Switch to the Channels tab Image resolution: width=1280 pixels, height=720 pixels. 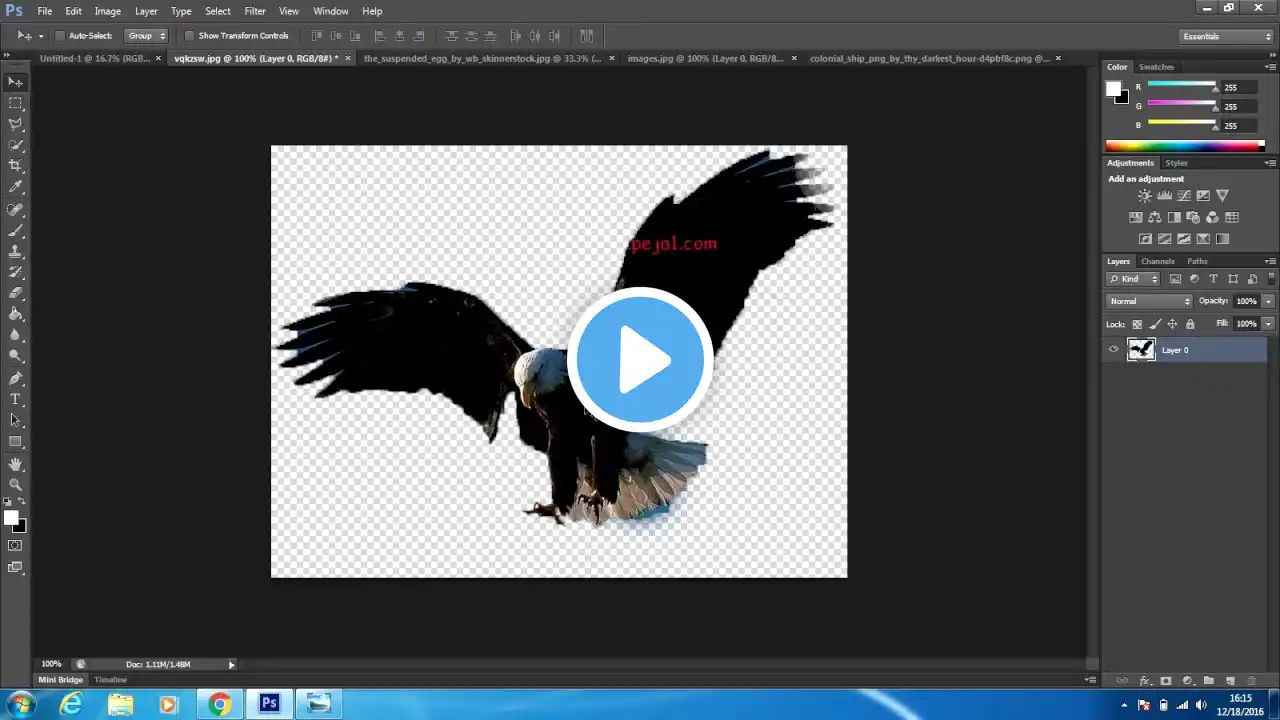click(1158, 261)
